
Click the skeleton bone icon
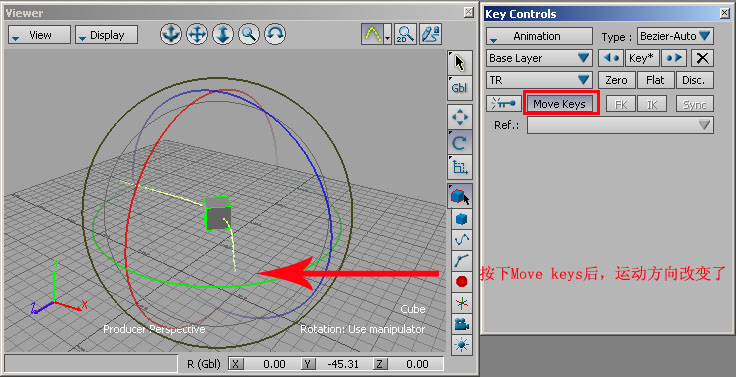462,261
